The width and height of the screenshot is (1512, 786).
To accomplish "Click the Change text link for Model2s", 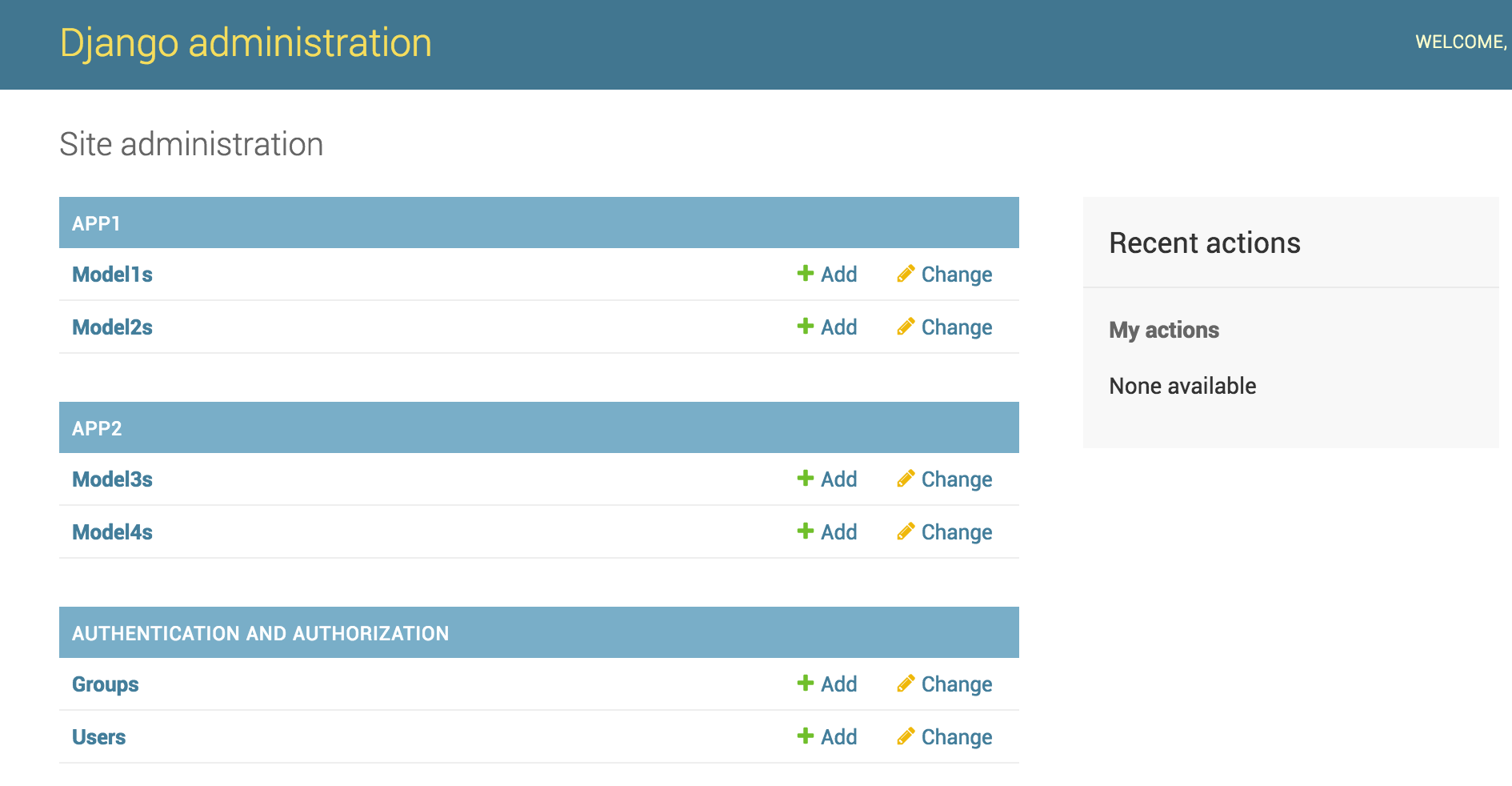I will pyautogui.click(x=956, y=327).
